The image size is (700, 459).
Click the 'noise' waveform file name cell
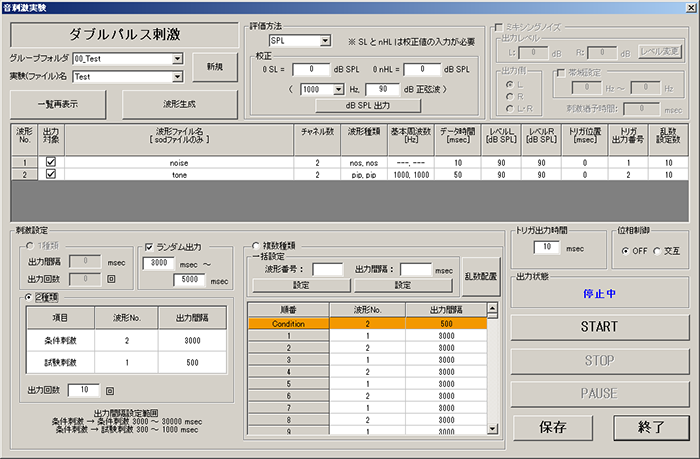click(179, 163)
